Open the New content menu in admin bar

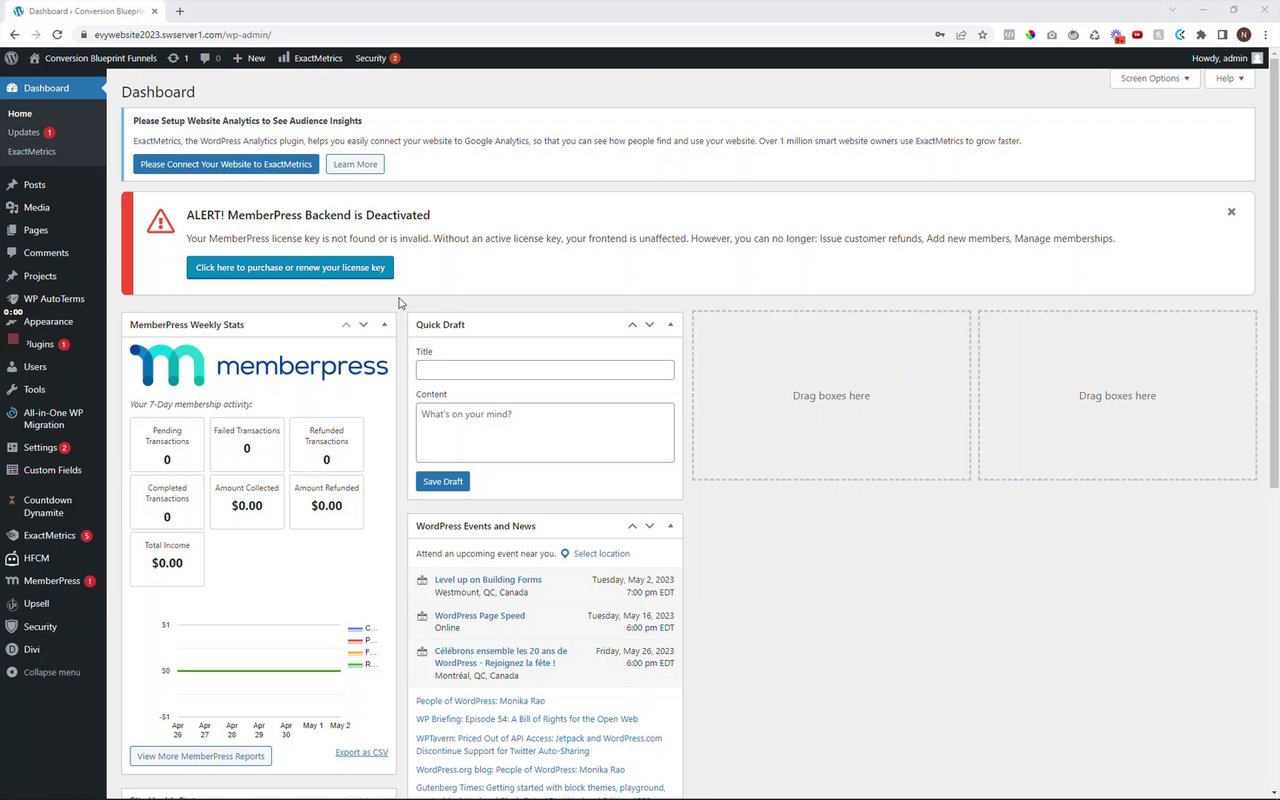[x=249, y=58]
